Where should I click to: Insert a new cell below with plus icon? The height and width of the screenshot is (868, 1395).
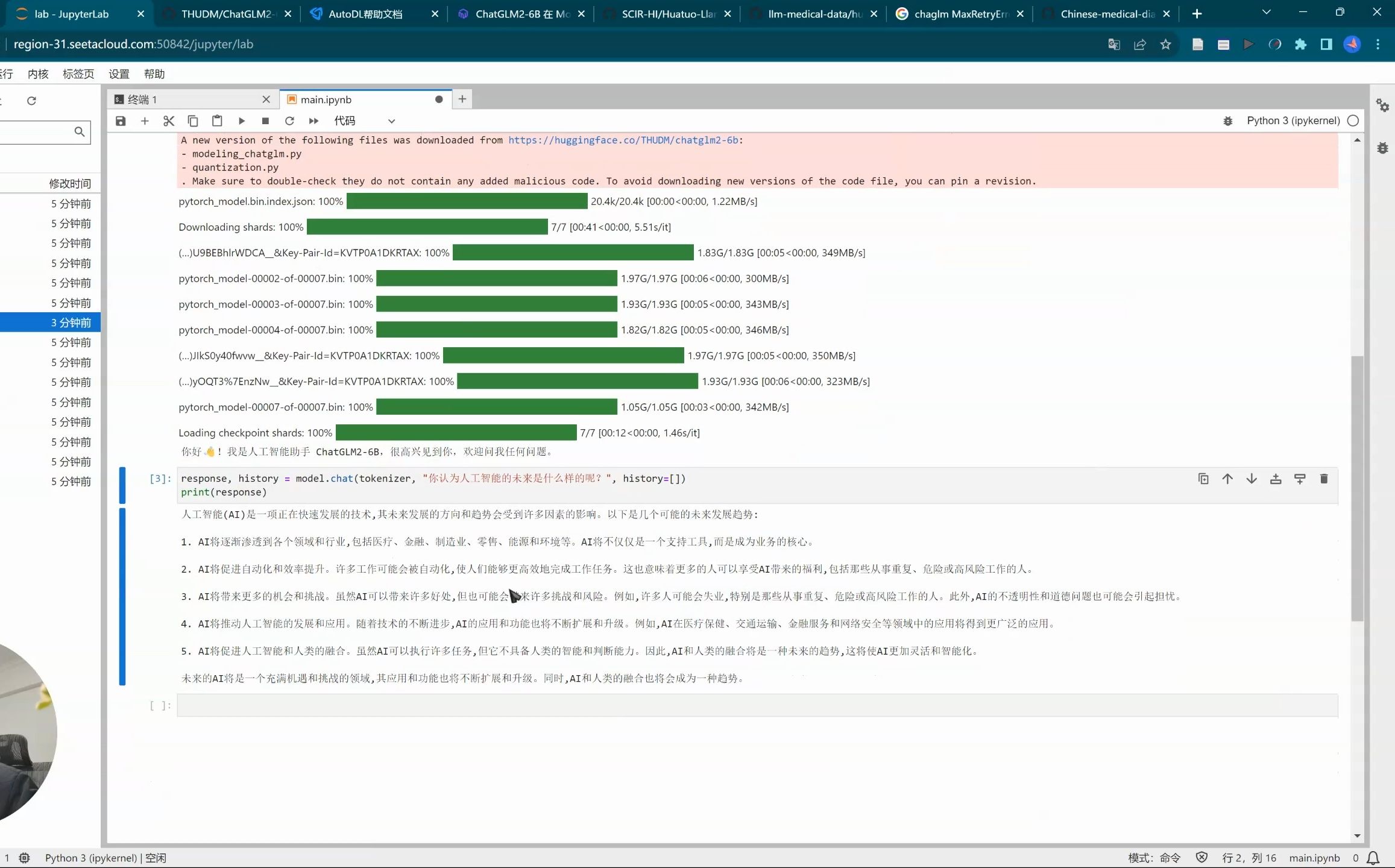pos(145,121)
